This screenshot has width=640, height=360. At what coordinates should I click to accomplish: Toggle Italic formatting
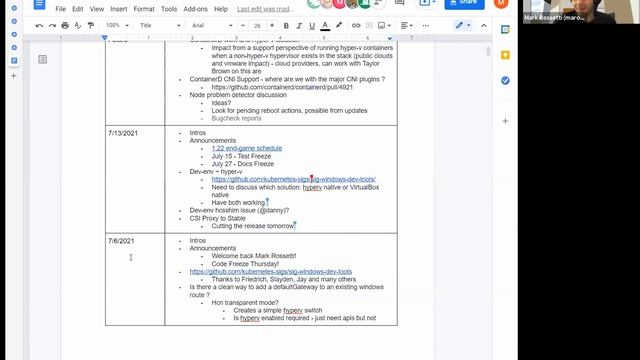pos(299,26)
